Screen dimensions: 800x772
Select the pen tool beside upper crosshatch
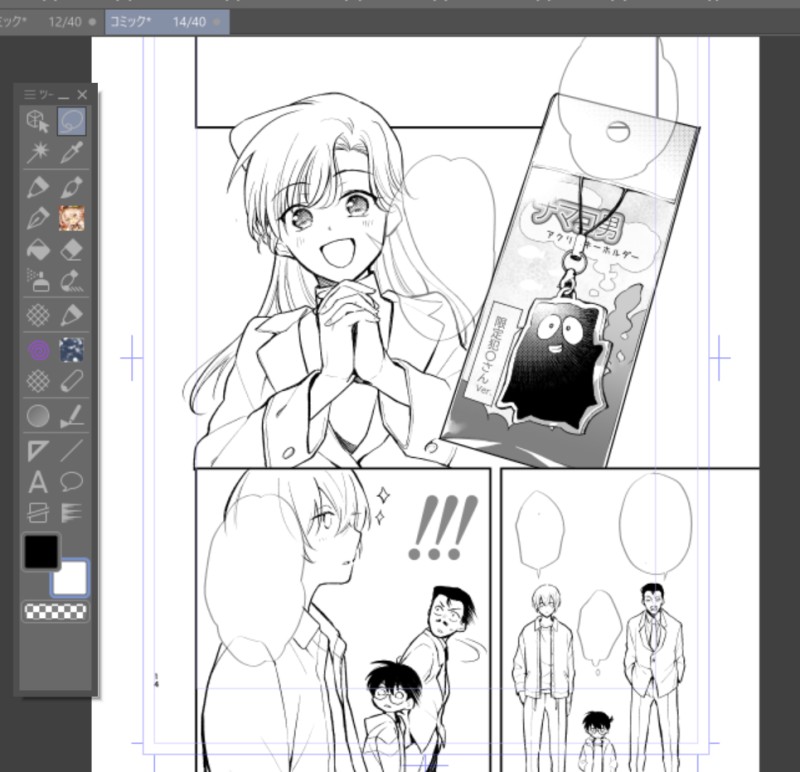pos(71,315)
